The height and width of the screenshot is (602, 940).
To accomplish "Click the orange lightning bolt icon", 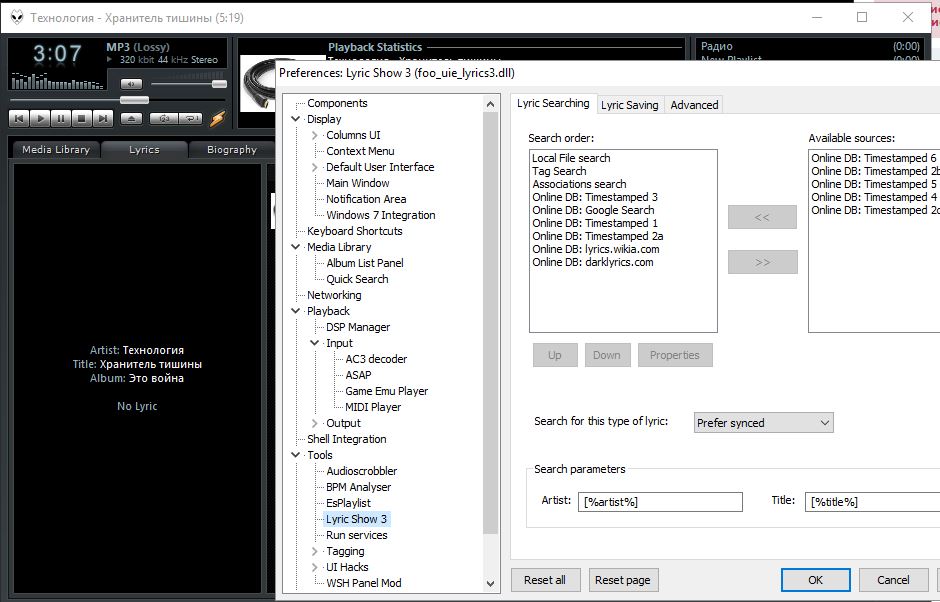I will tap(217, 118).
